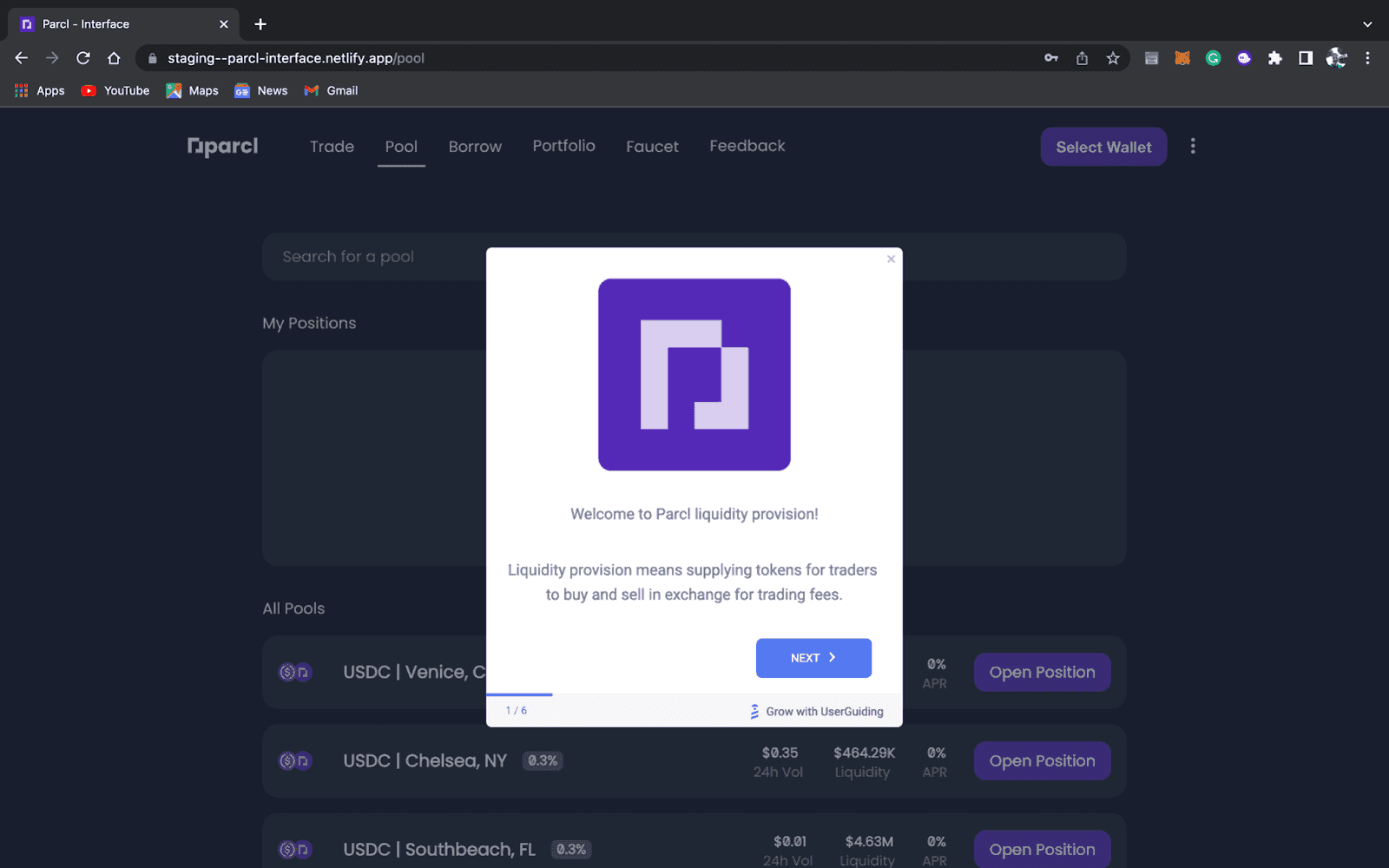The height and width of the screenshot is (868, 1389).
Task: Click the $464.29K liquidity value
Action: pyautogui.click(x=864, y=753)
